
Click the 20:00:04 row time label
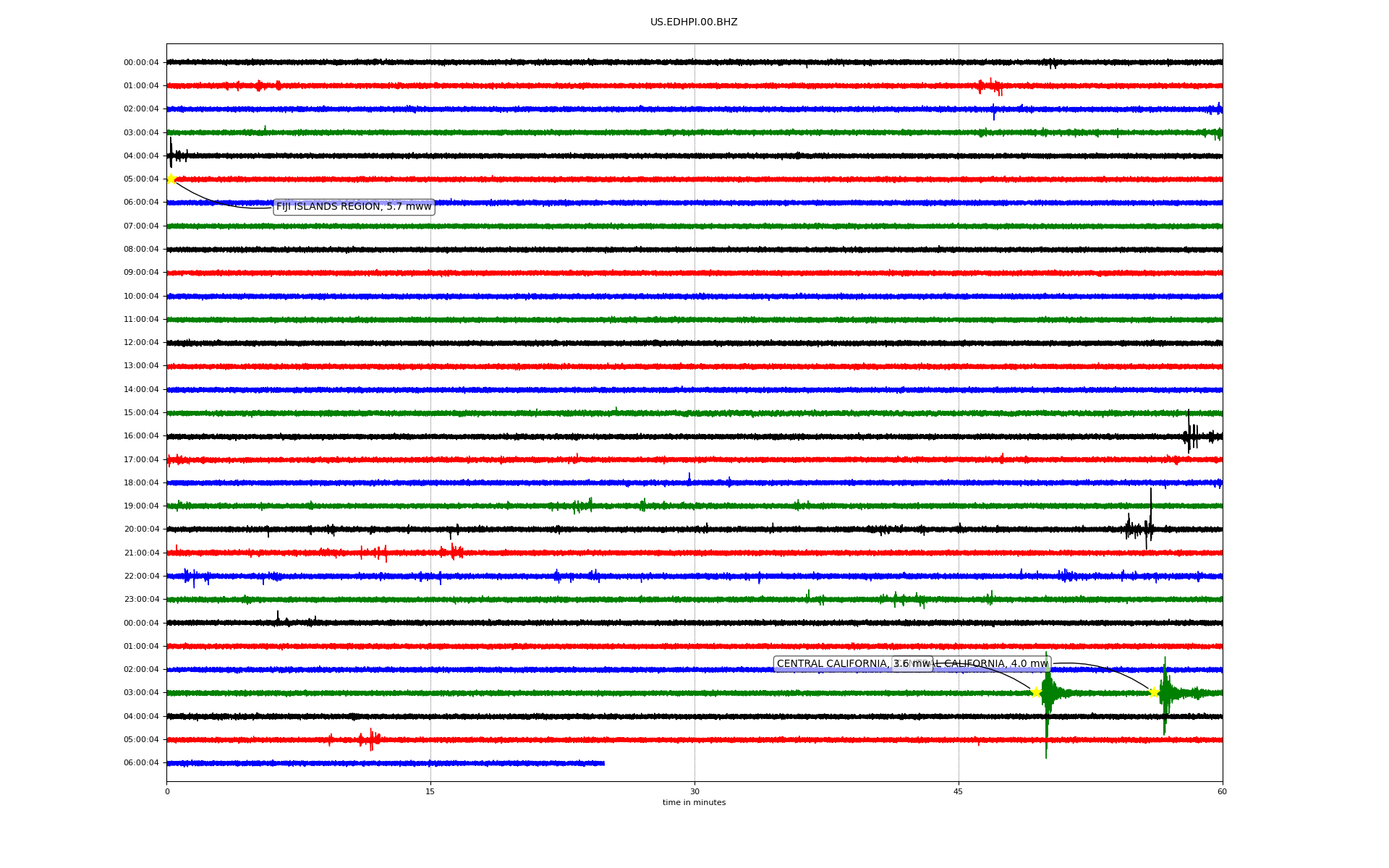[141, 529]
